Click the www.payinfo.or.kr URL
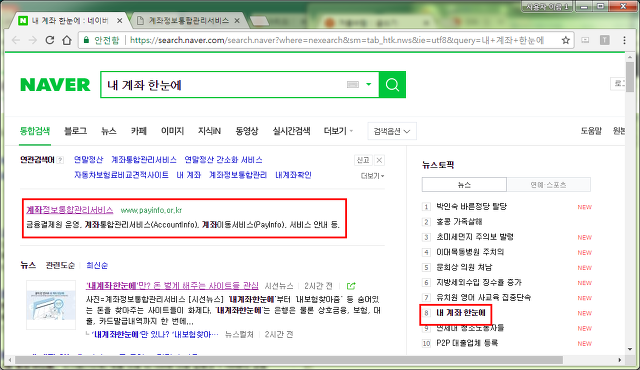Viewport: 640px width, 370px height. 151,210
